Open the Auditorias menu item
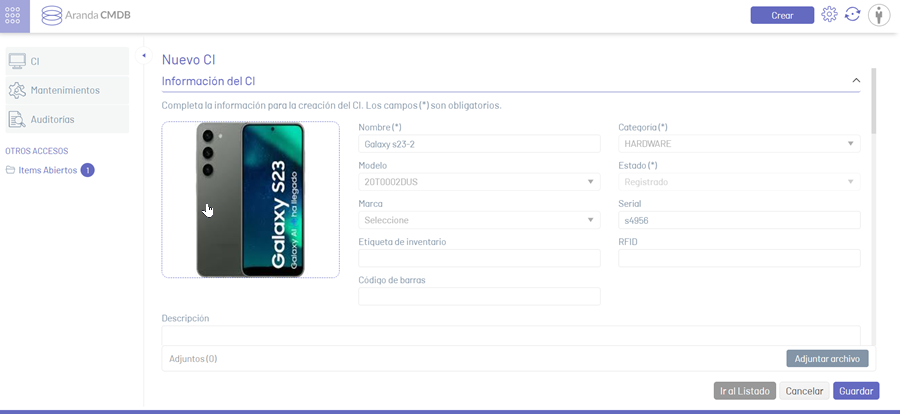 point(67,119)
